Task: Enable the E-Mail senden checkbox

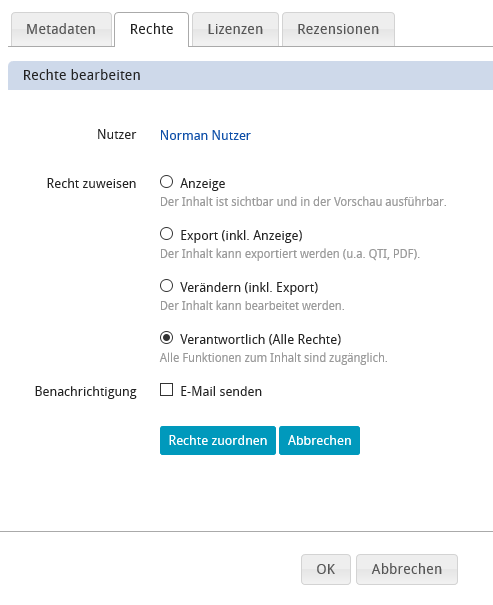Action: pos(166,390)
